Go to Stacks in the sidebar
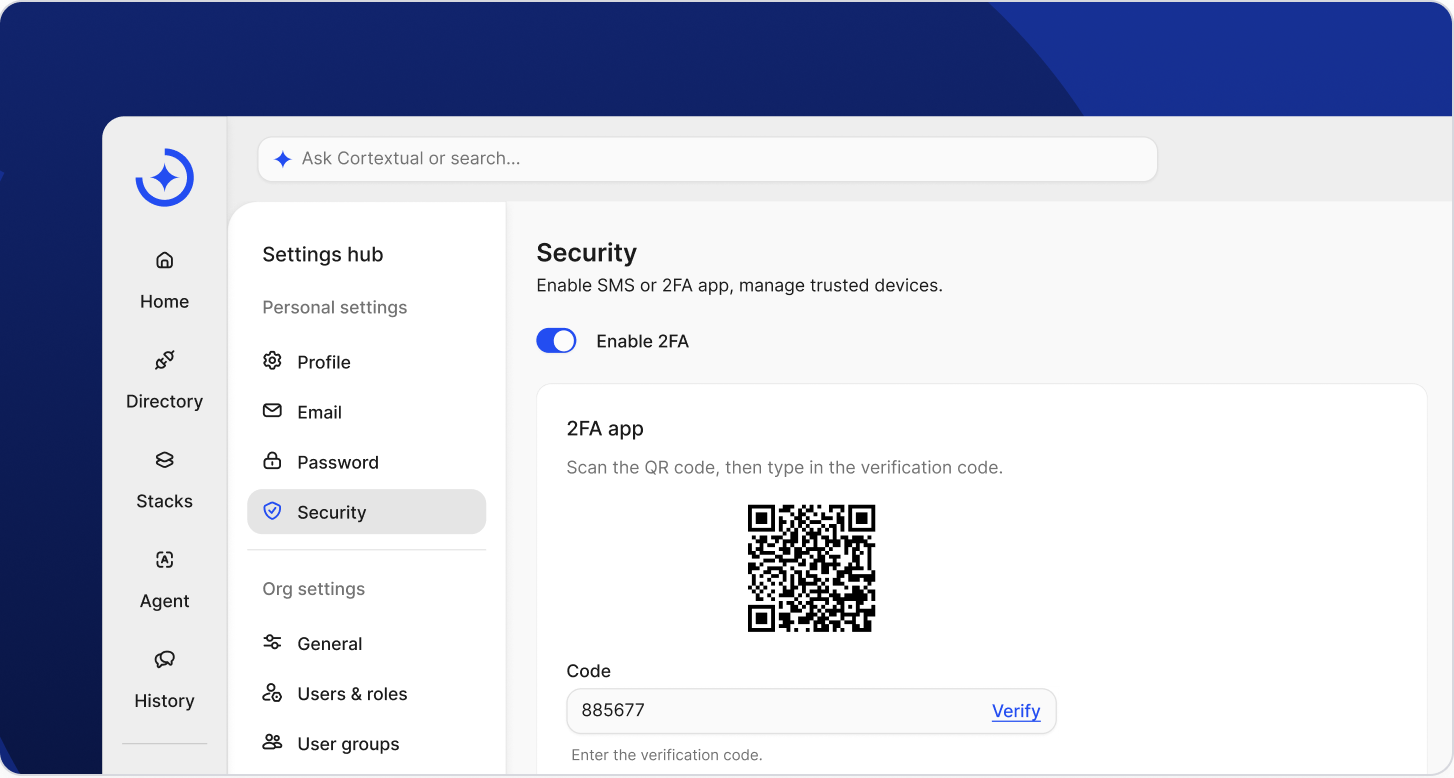 pos(164,479)
